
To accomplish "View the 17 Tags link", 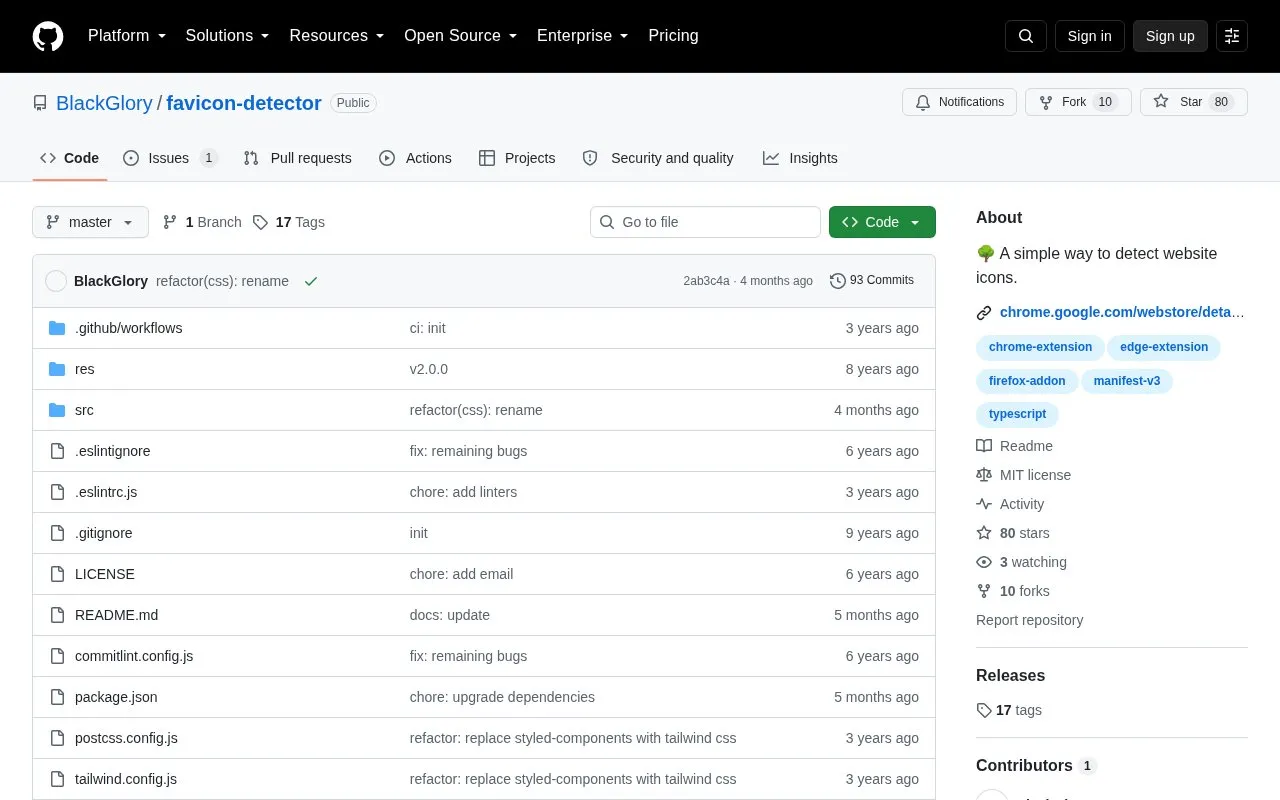I will (x=288, y=222).
